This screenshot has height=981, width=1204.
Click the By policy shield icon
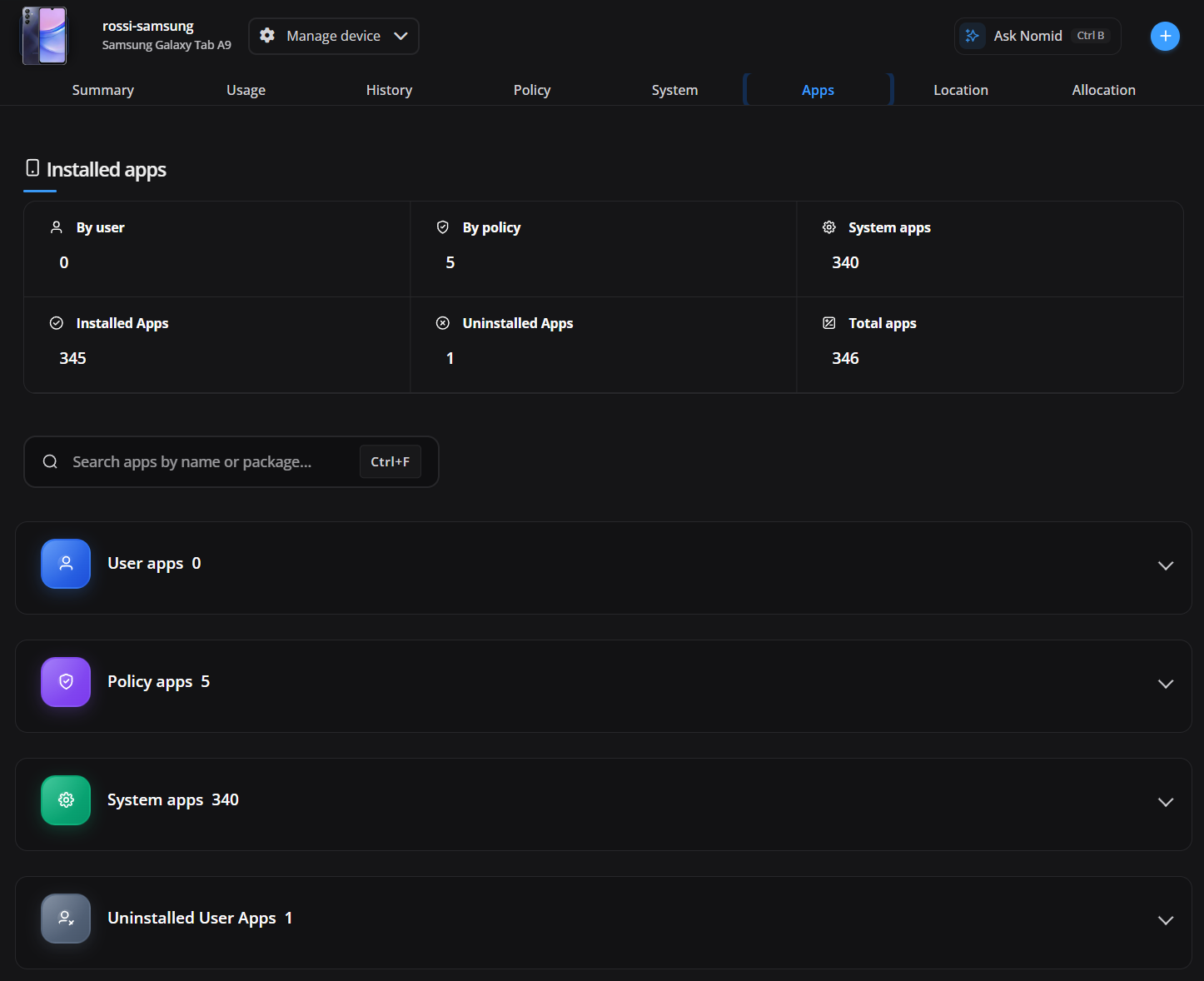pyautogui.click(x=443, y=227)
